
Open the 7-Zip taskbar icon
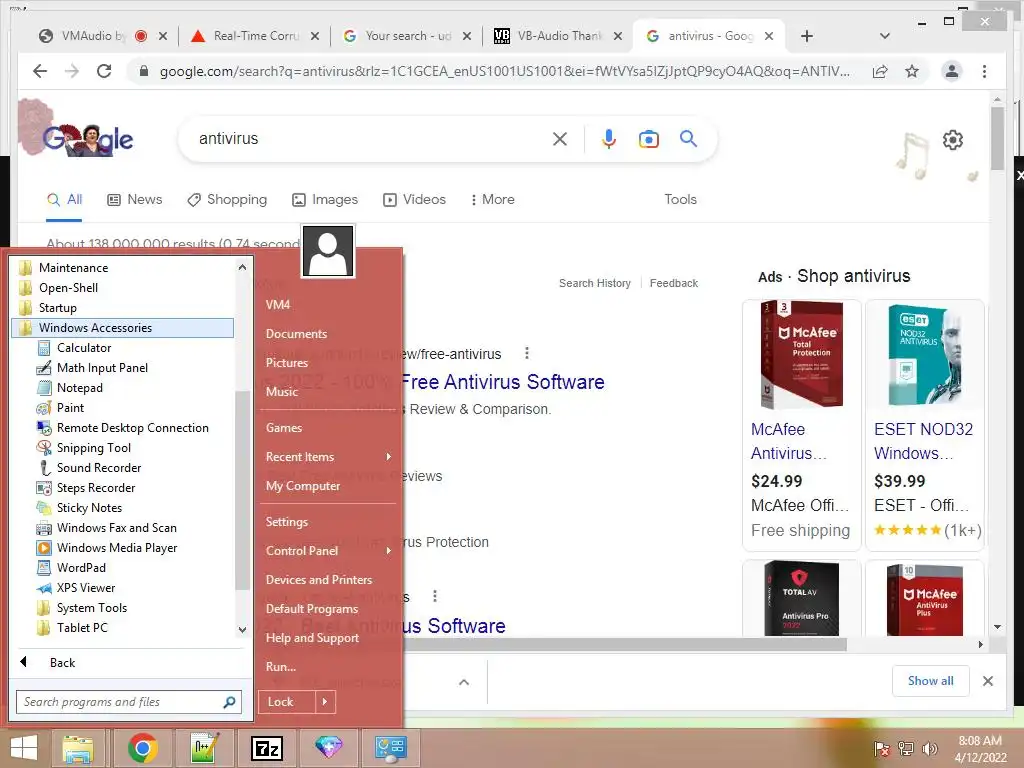(x=267, y=748)
